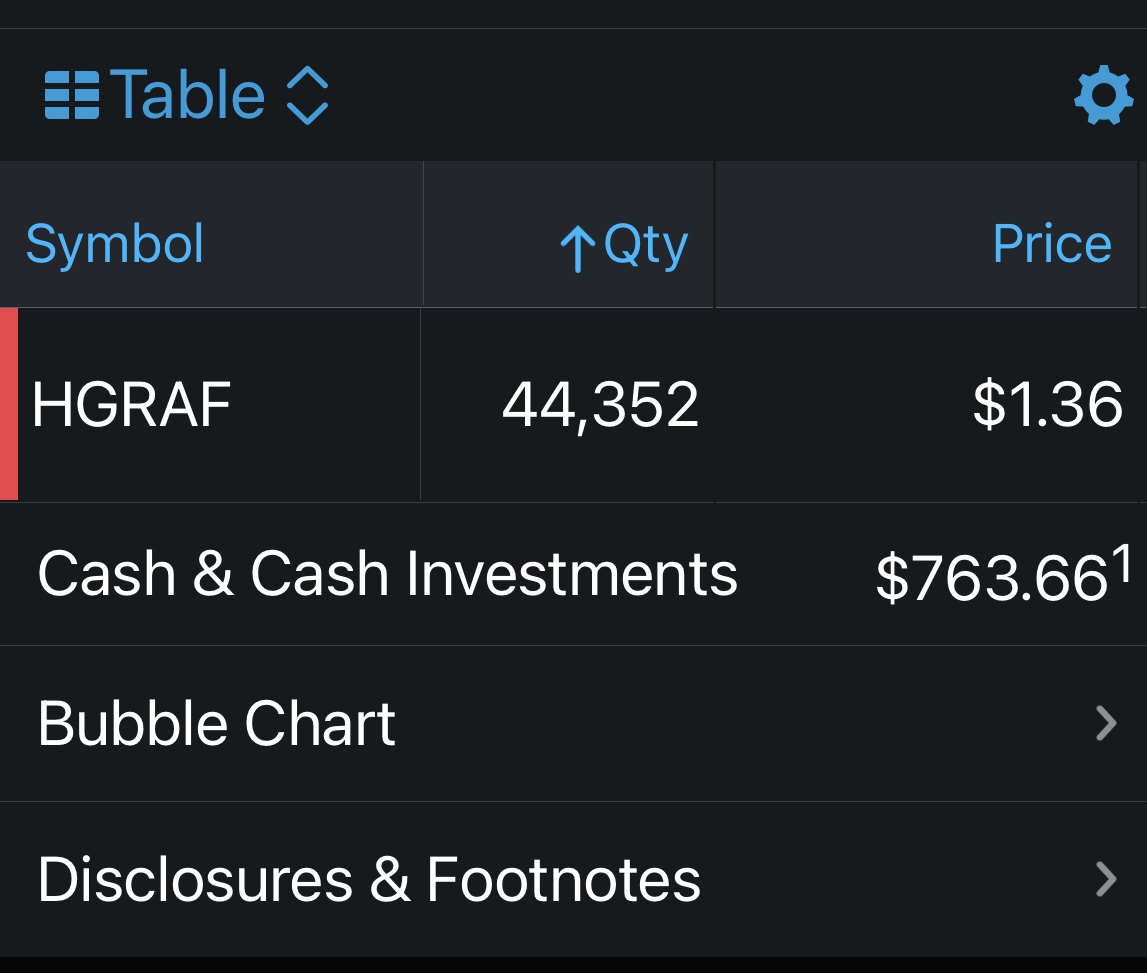Click the divider between Qty and Price headers

tap(715, 235)
